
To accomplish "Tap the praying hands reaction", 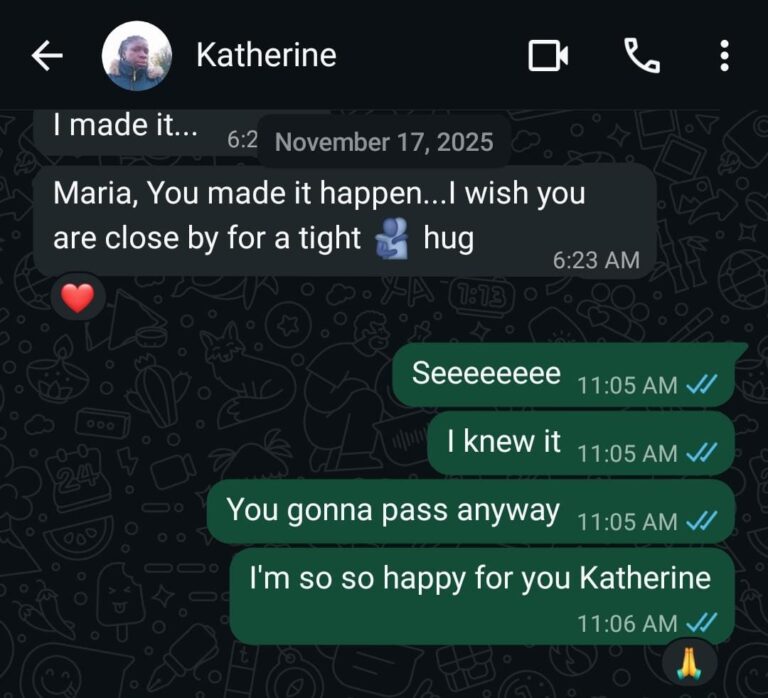I will 690,663.
